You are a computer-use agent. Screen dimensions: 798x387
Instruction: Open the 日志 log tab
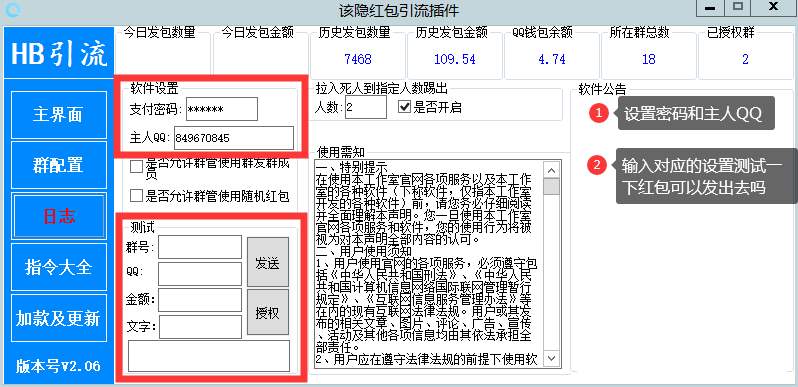tap(59, 216)
